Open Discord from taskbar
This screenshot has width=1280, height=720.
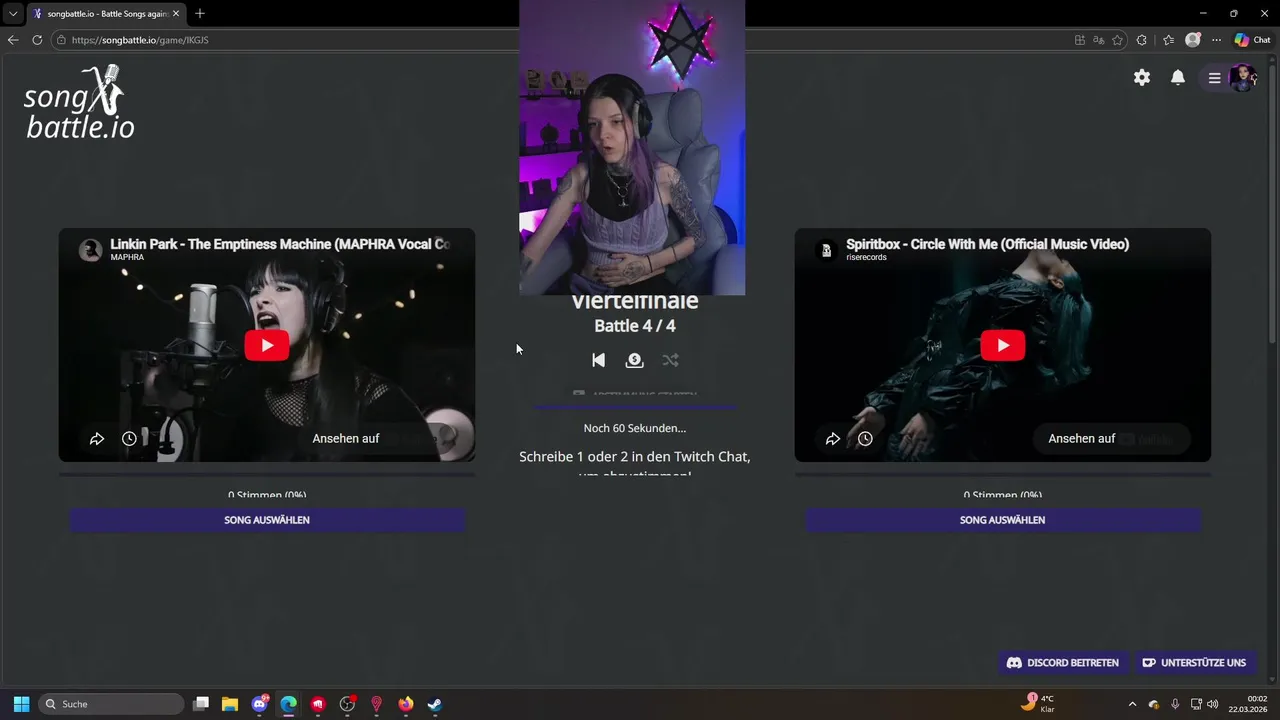[x=260, y=704]
